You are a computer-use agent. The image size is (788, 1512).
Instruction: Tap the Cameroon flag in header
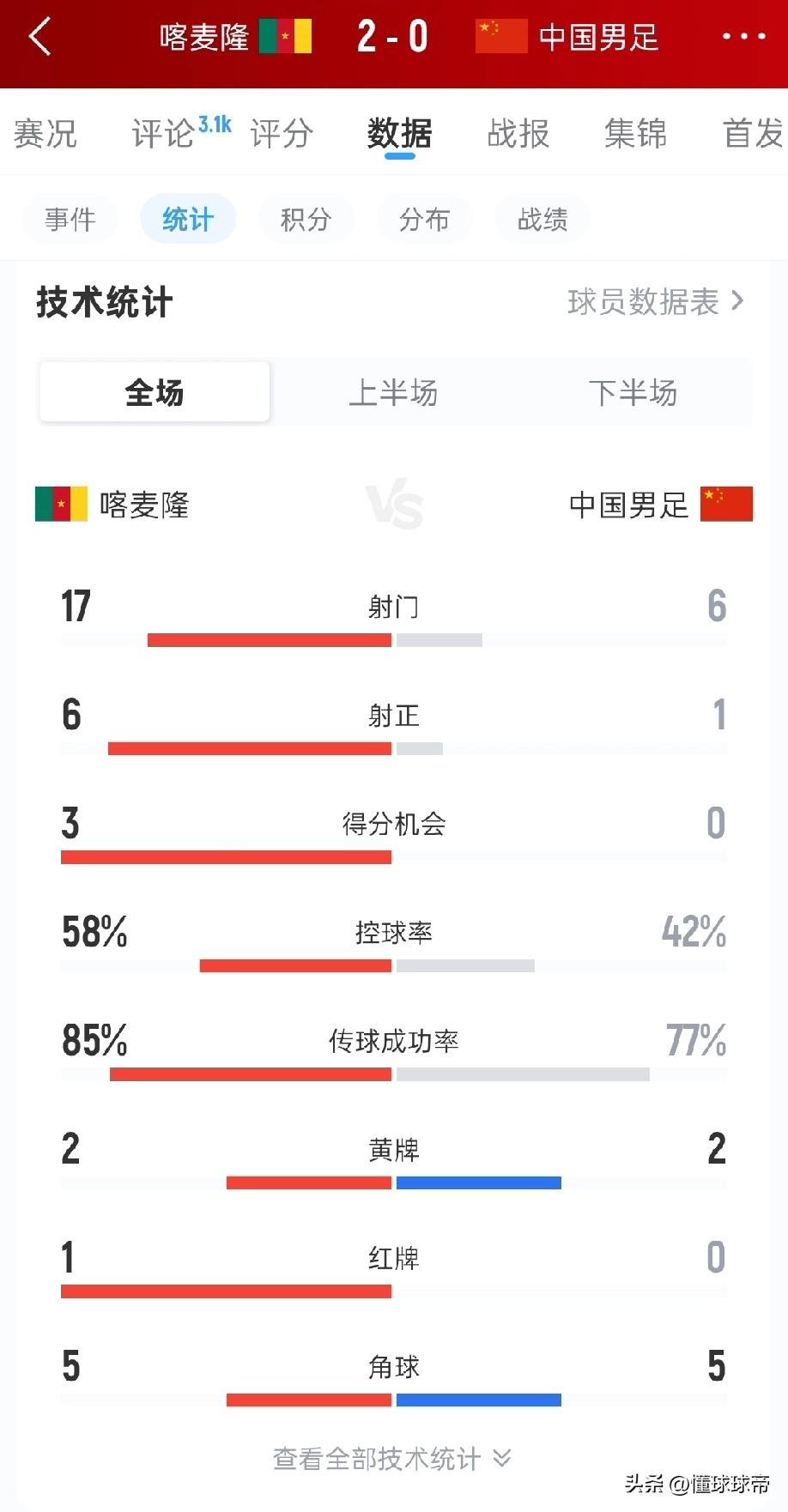click(x=285, y=37)
